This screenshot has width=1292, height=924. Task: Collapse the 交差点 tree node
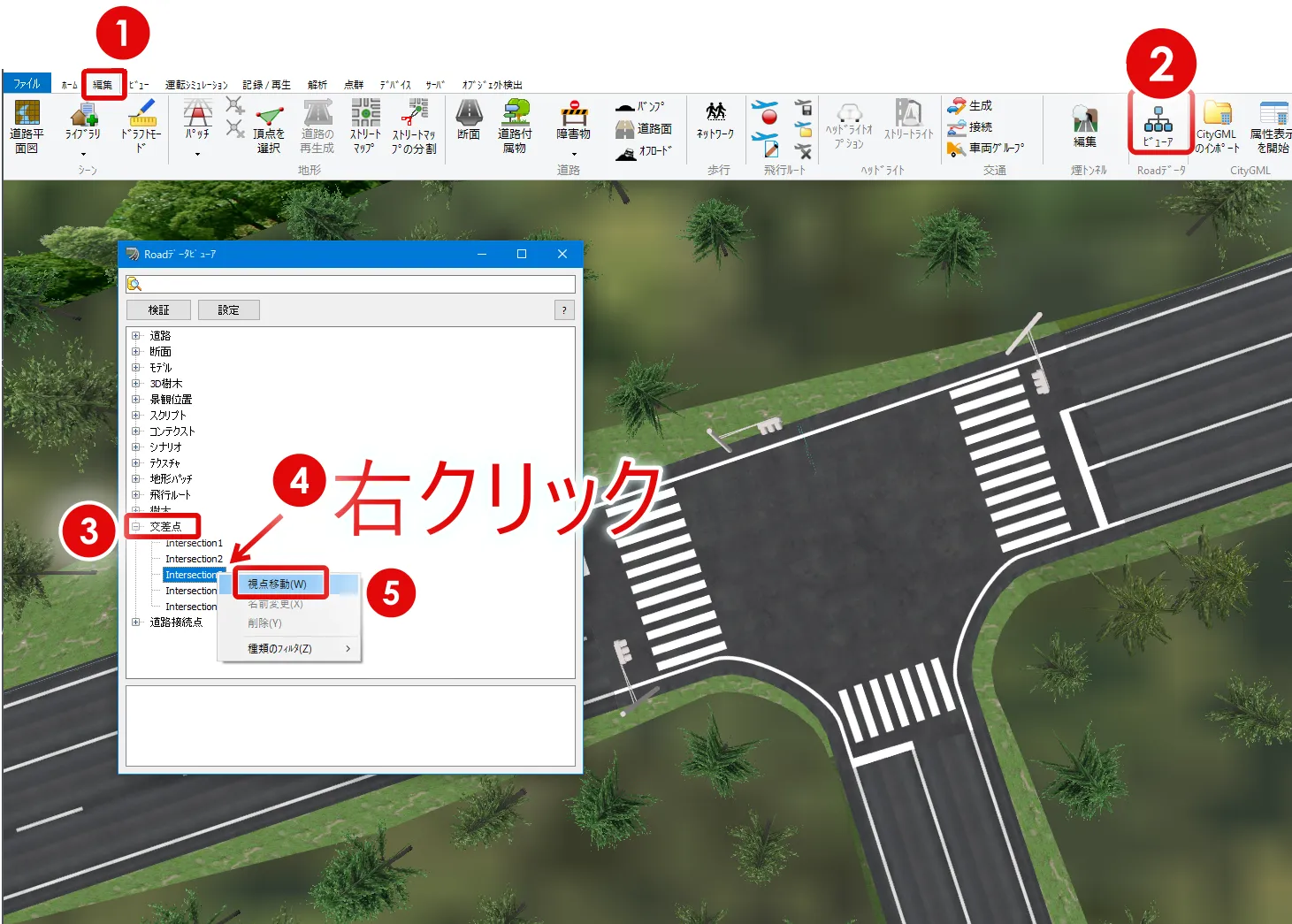pos(136,527)
